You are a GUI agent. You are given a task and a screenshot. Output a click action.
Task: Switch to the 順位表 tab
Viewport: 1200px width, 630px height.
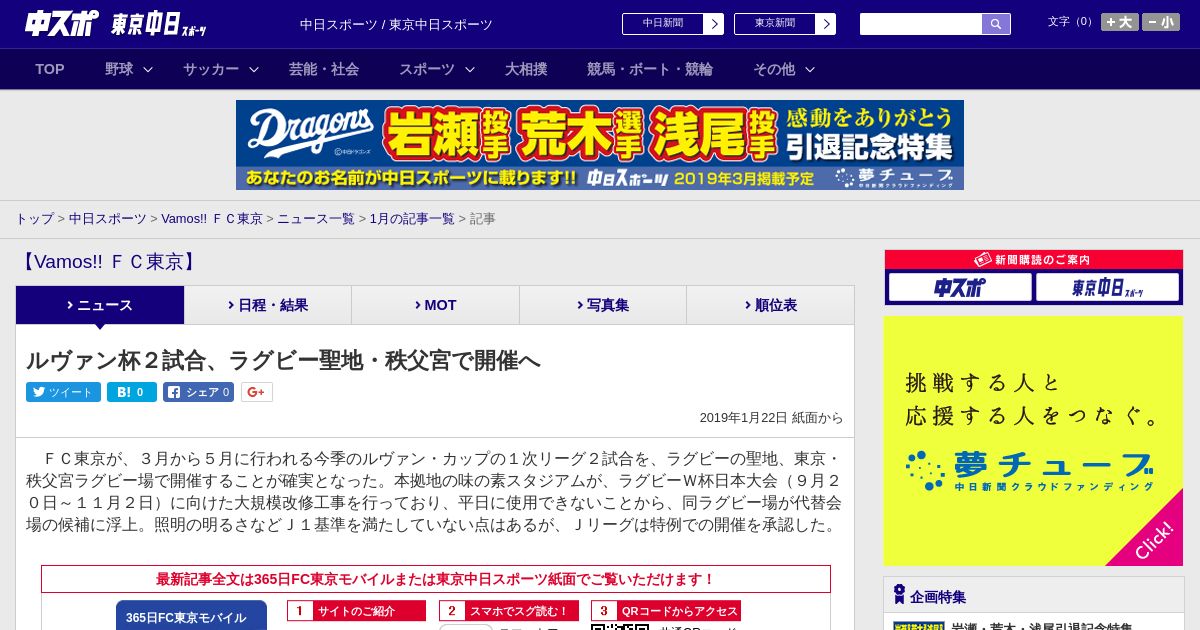[x=770, y=305]
